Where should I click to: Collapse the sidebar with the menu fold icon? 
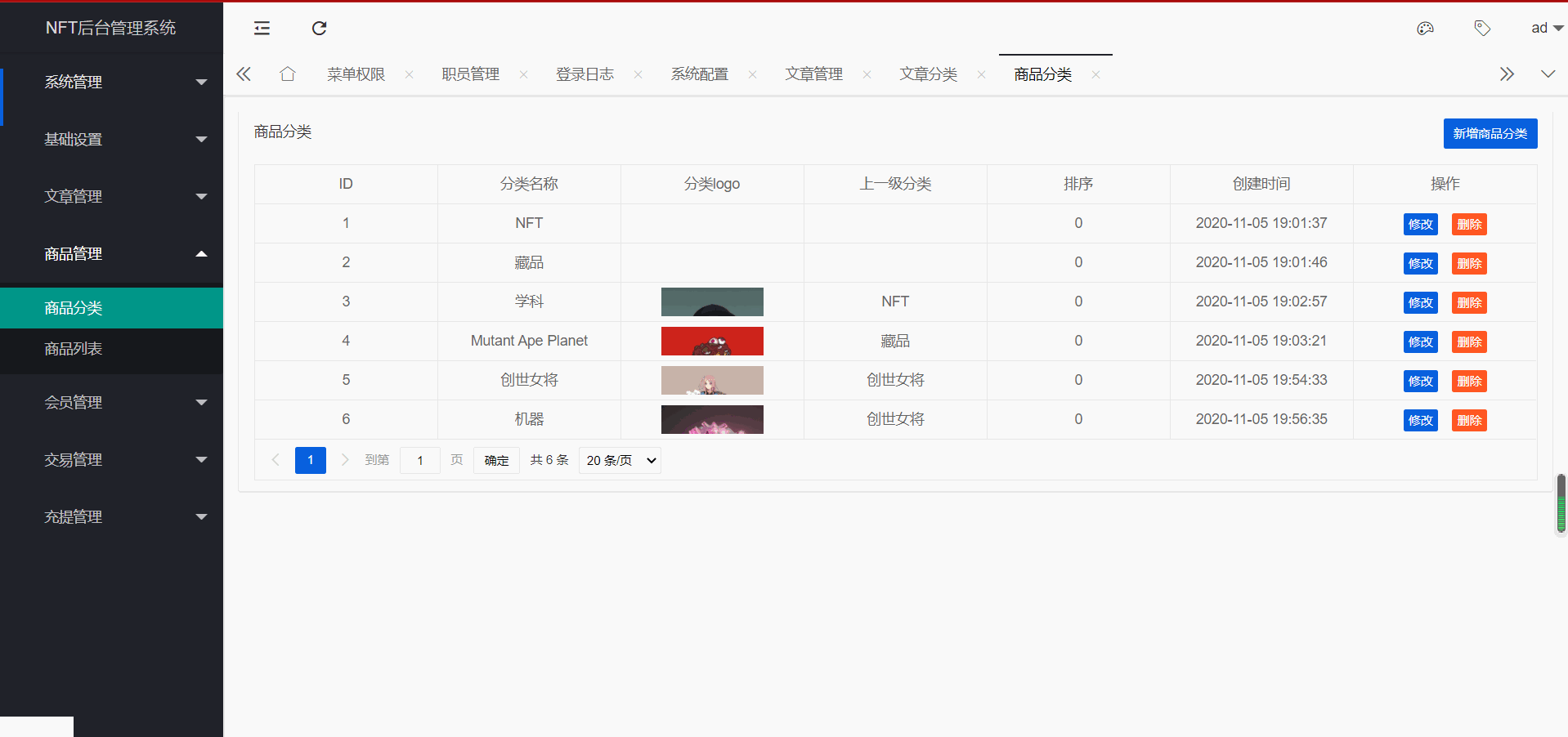pyautogui.click(x=262, y=29)
